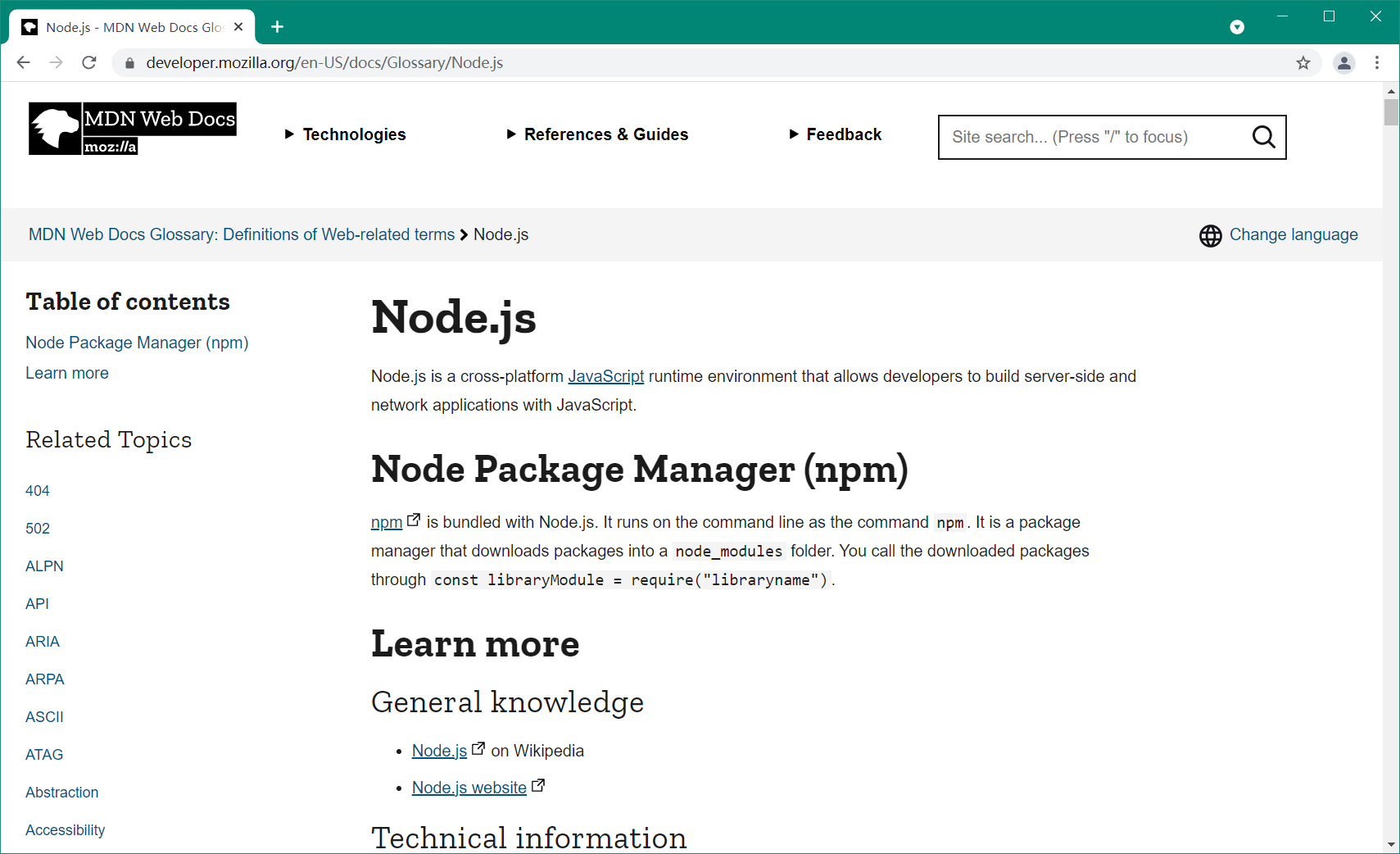Go back with the browser back arrow
The width and height of the screenshot is (1400, 854).
pyautogui.click(x=23, y=62)
